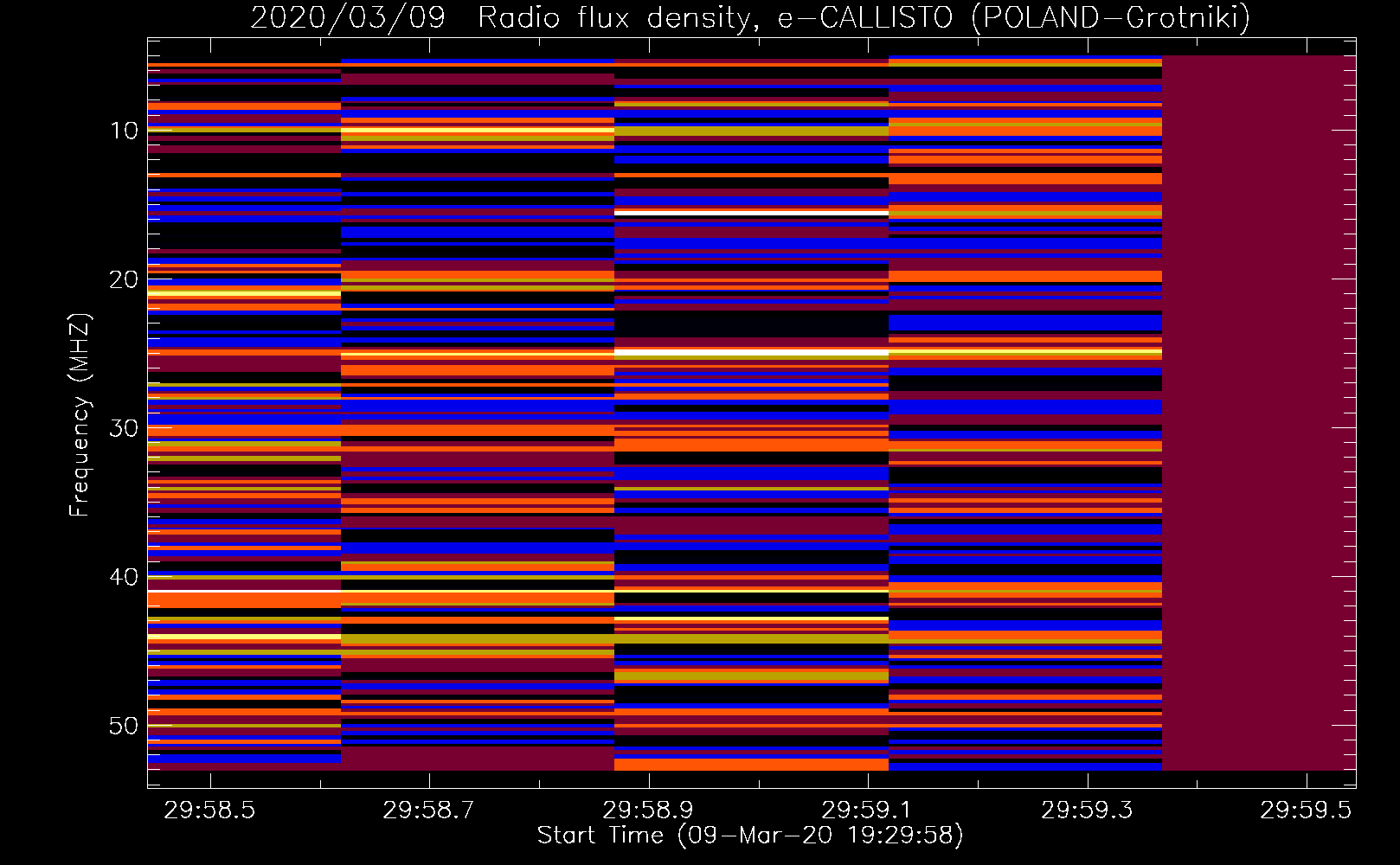Click time tick label '29:58.7'
Screen dimensions: 1400x865
pyautogui.click(x=428, y=811)
